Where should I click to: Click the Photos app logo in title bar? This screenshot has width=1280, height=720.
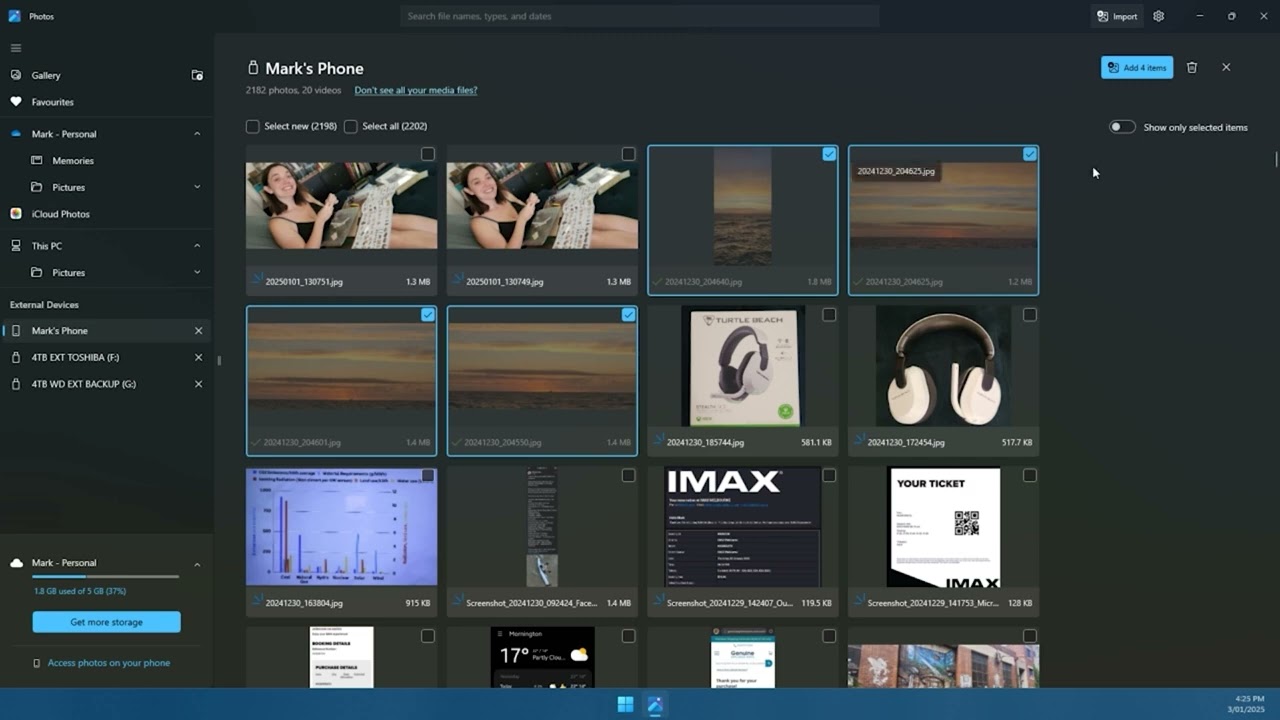(x=14, y=16)
